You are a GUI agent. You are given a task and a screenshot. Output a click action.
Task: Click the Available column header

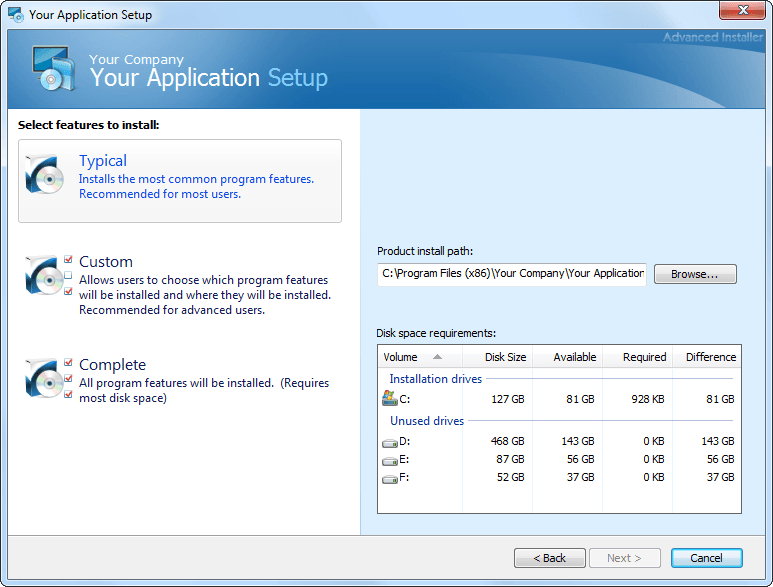pos(567,357)
